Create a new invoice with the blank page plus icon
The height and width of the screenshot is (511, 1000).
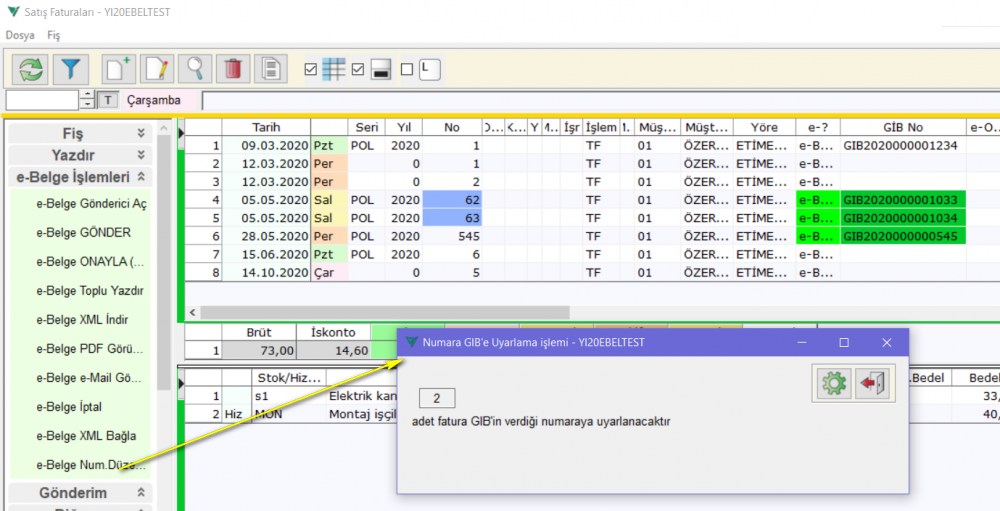tap(119, 69)
